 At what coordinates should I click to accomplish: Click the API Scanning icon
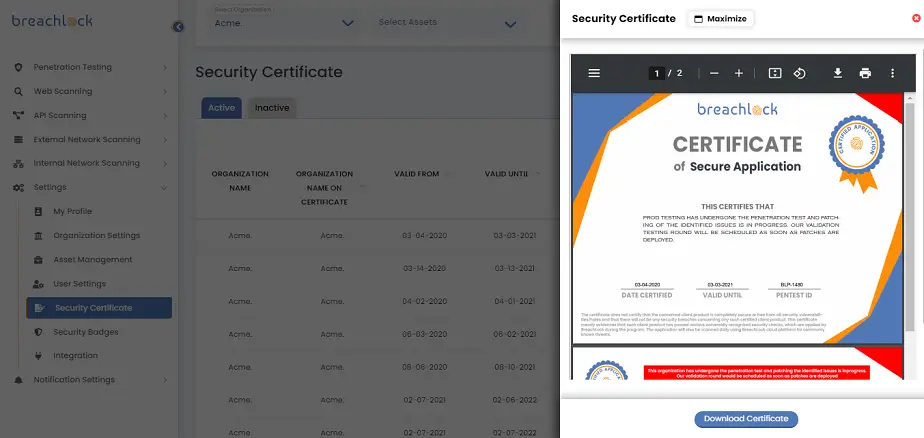(x=18, y=116)
